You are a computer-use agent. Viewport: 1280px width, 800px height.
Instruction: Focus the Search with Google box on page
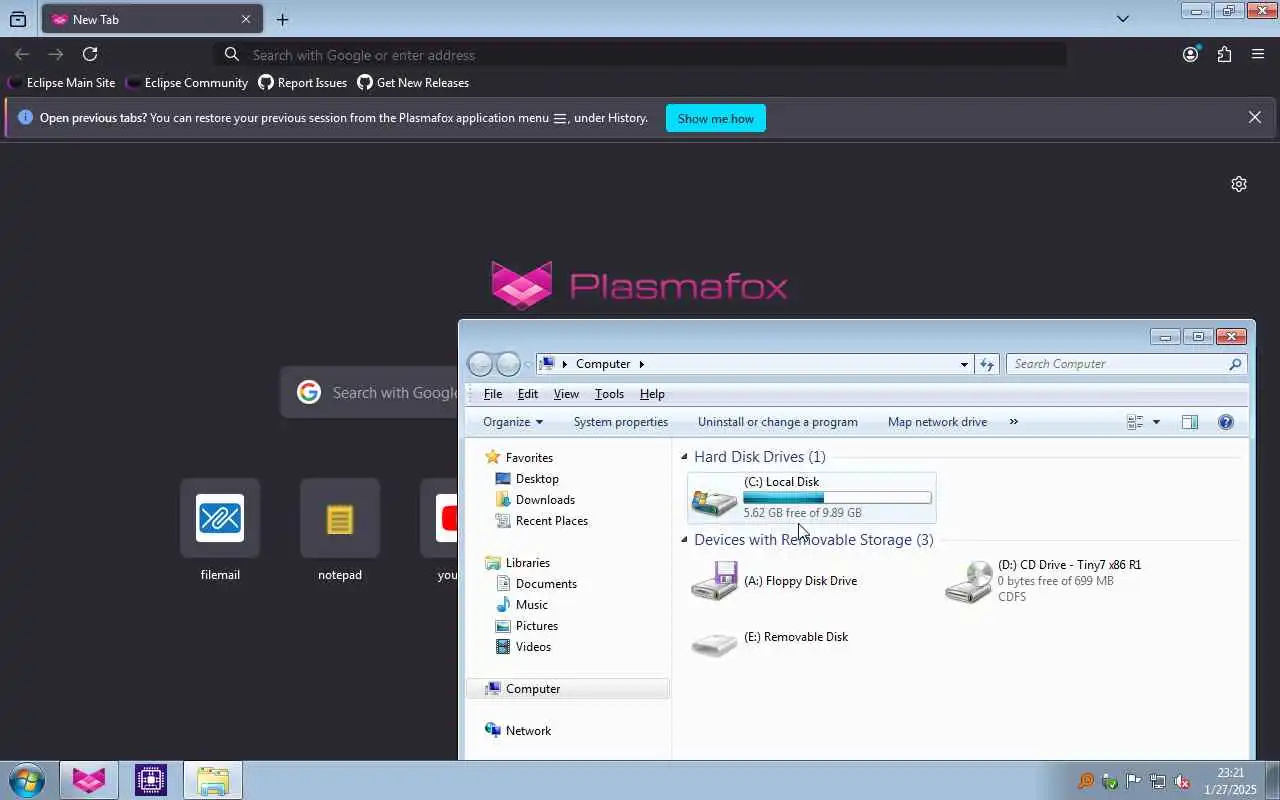pyautogui.click(x=370, y=392)
